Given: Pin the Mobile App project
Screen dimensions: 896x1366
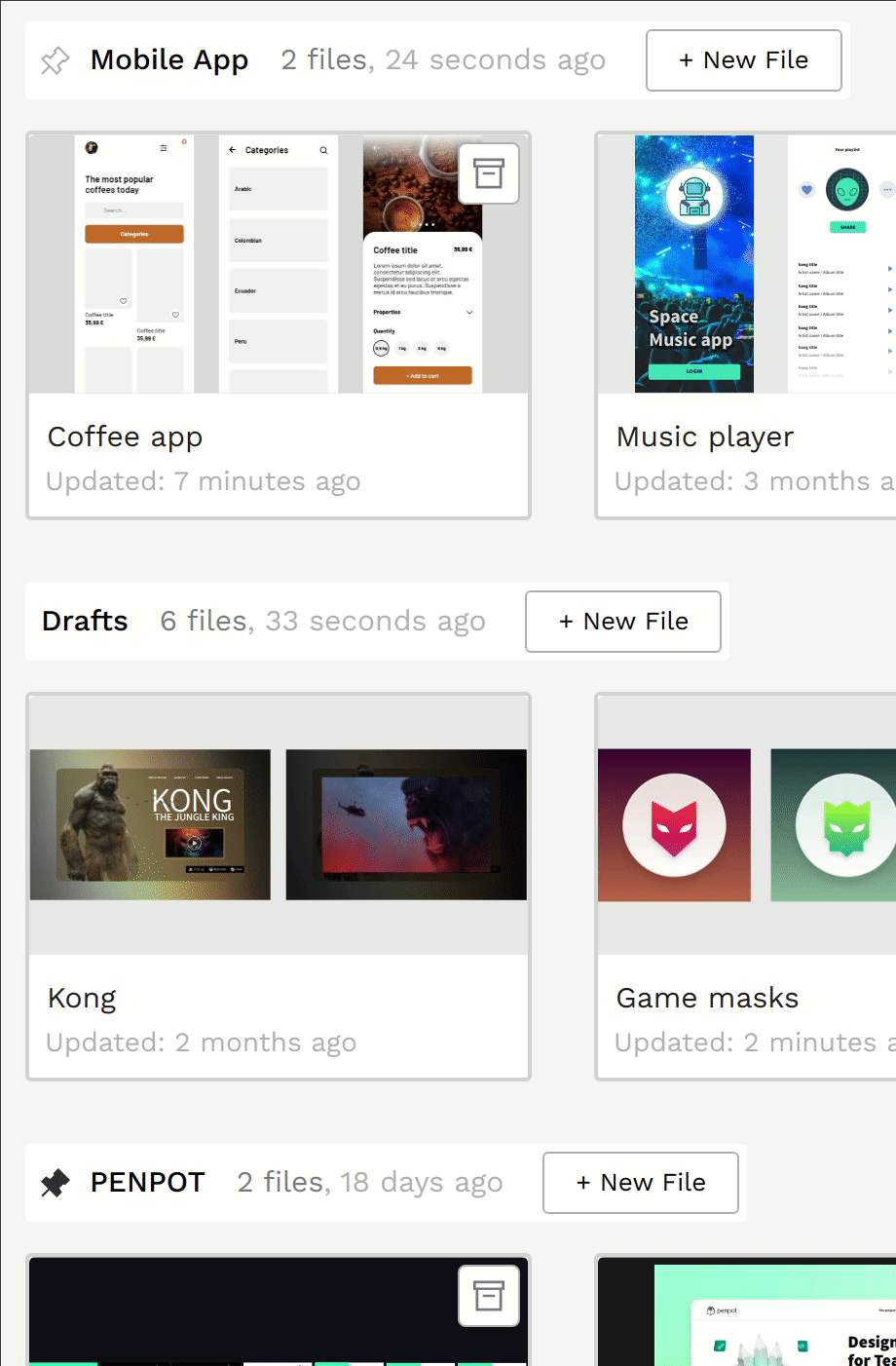Looking at the screenshot, I should tap(56, 60).
